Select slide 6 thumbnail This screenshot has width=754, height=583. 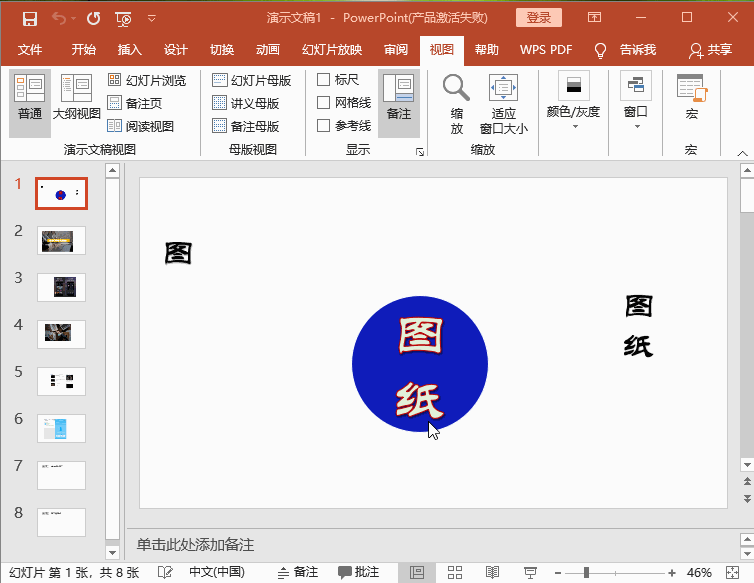(x=61, y=428)
